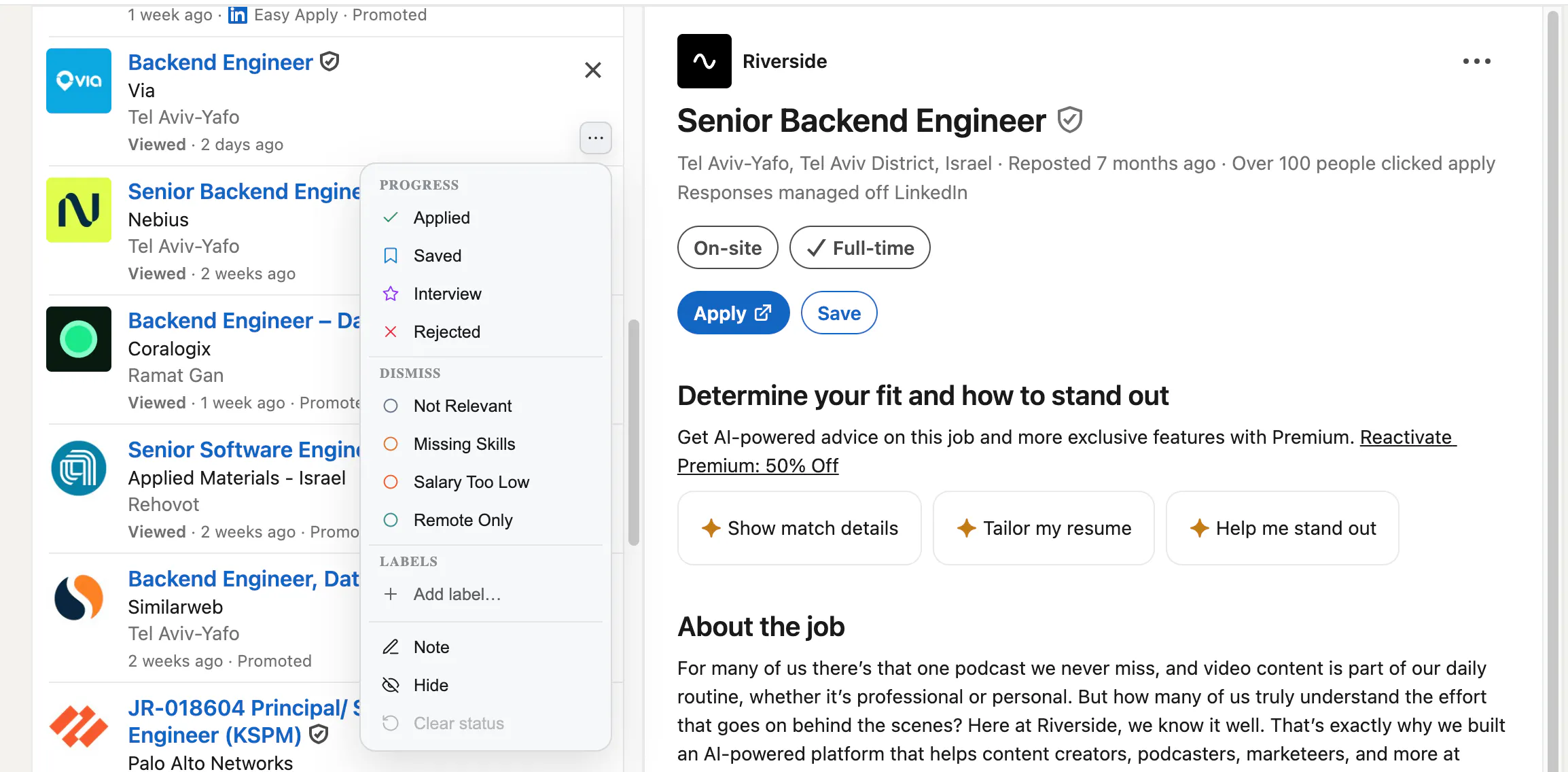
Task: Click the Full-time pill
Action: pyautogui.click(x=859, y=248)
